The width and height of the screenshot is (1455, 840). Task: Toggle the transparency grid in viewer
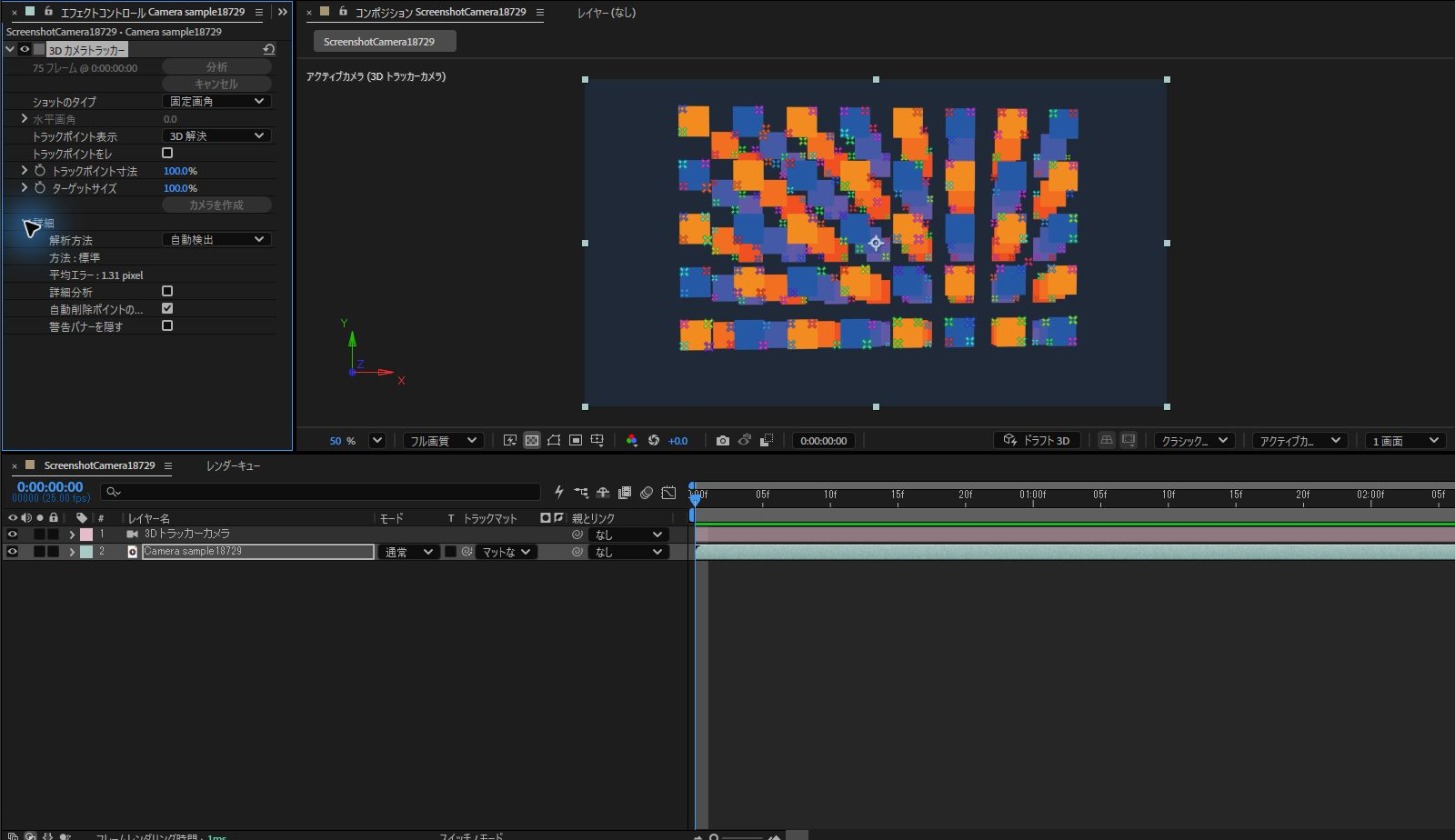point(532,440)
